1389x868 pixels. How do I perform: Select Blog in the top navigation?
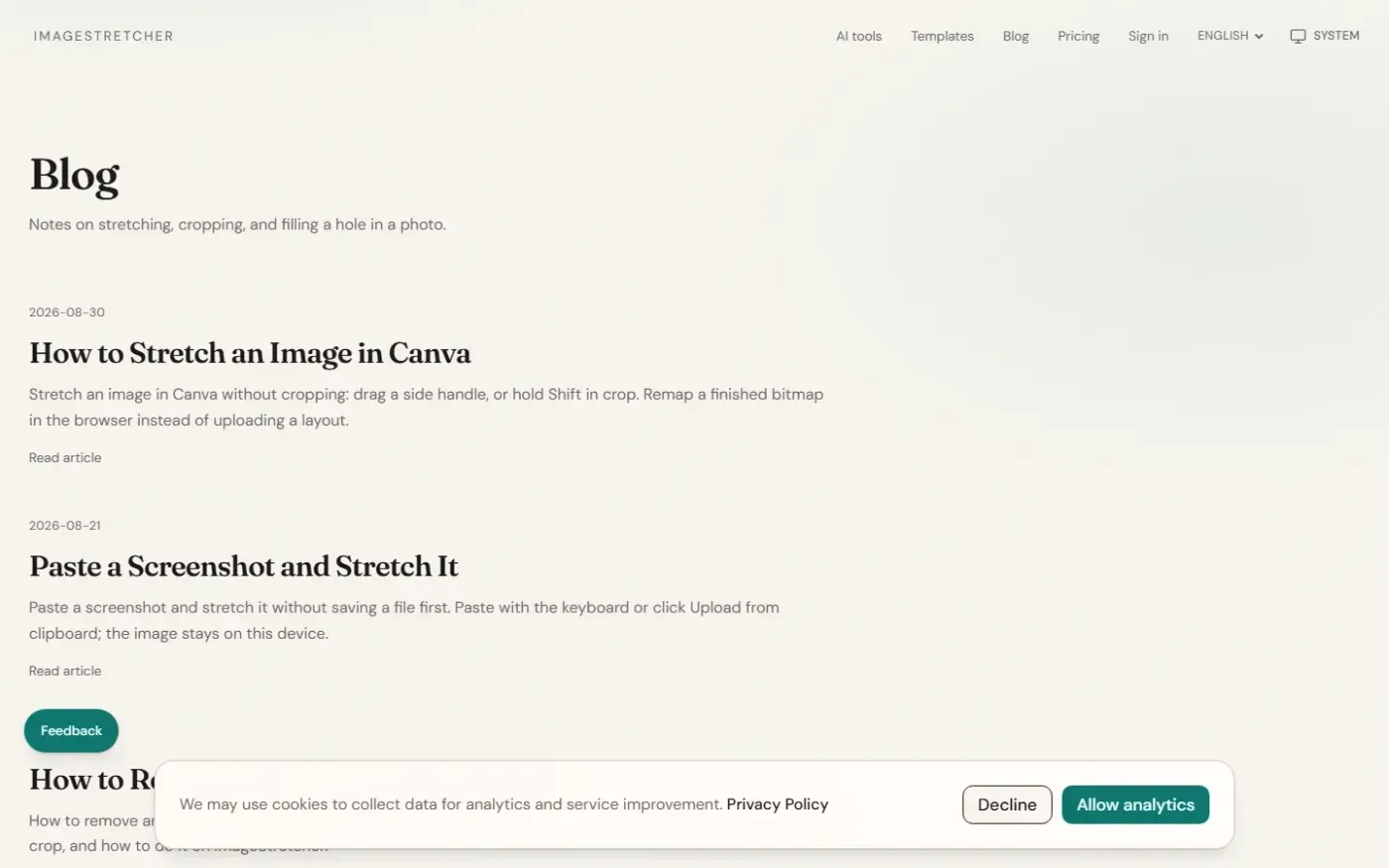point(1015,36)
